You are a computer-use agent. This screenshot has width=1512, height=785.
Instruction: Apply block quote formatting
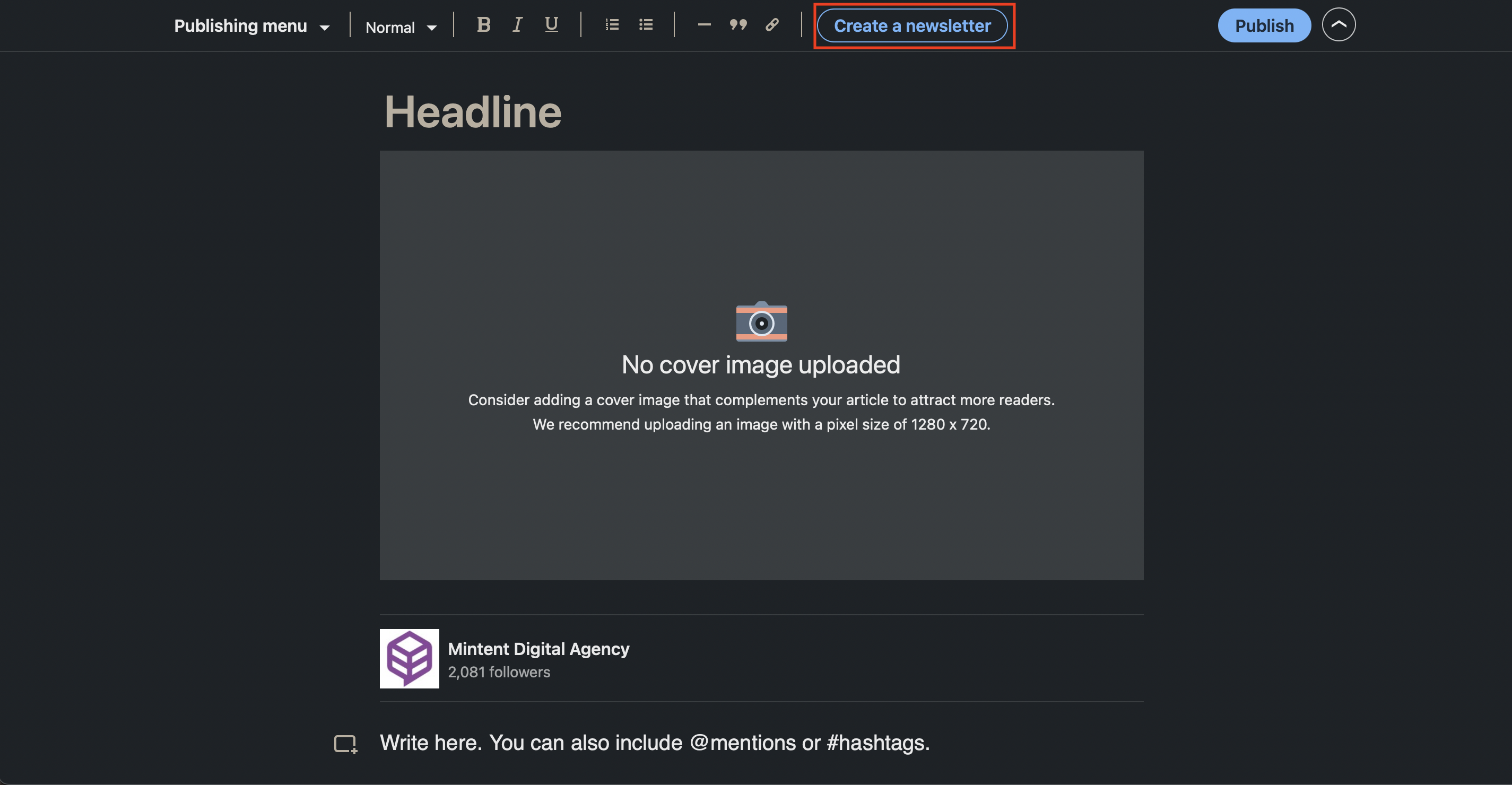(x=738, y=24)
